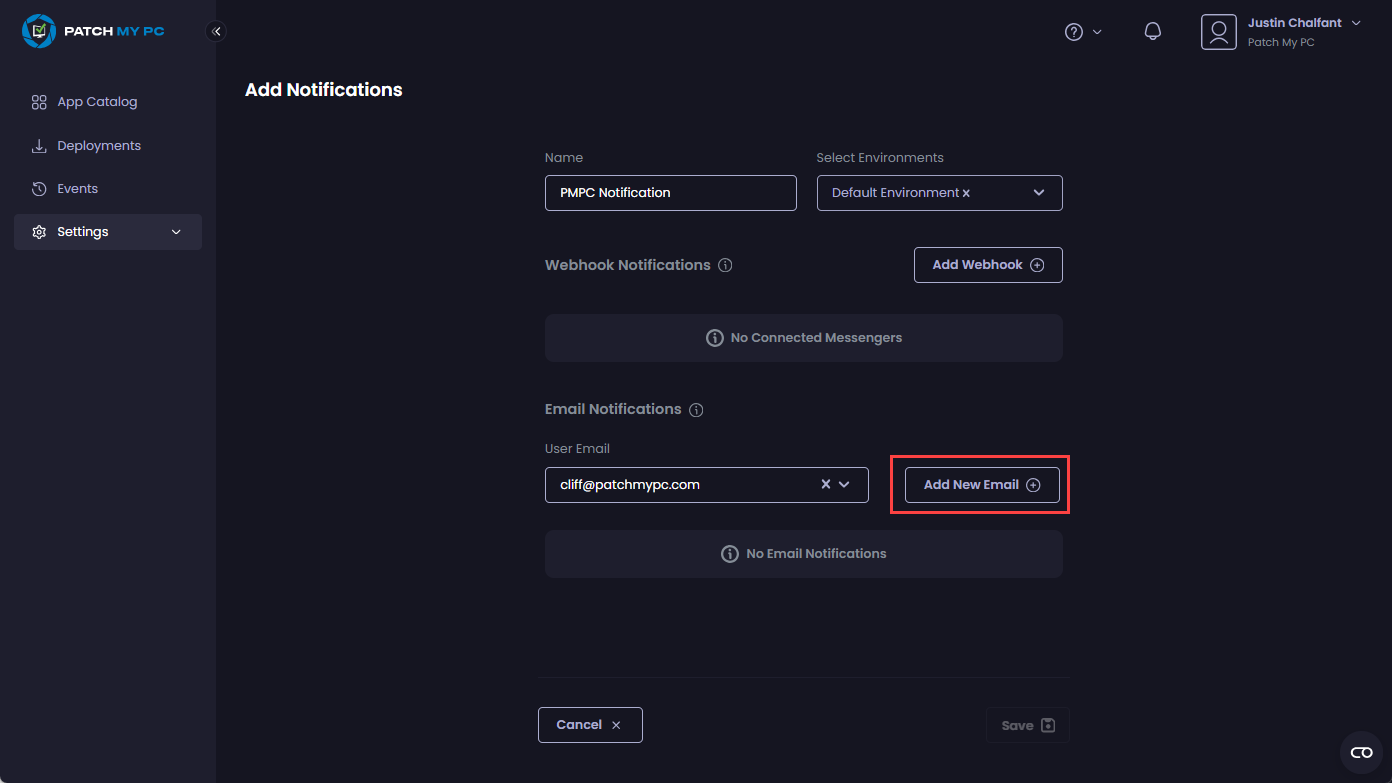
Task: Click the Patch My PC logo
Action: (x=93, y=31)
